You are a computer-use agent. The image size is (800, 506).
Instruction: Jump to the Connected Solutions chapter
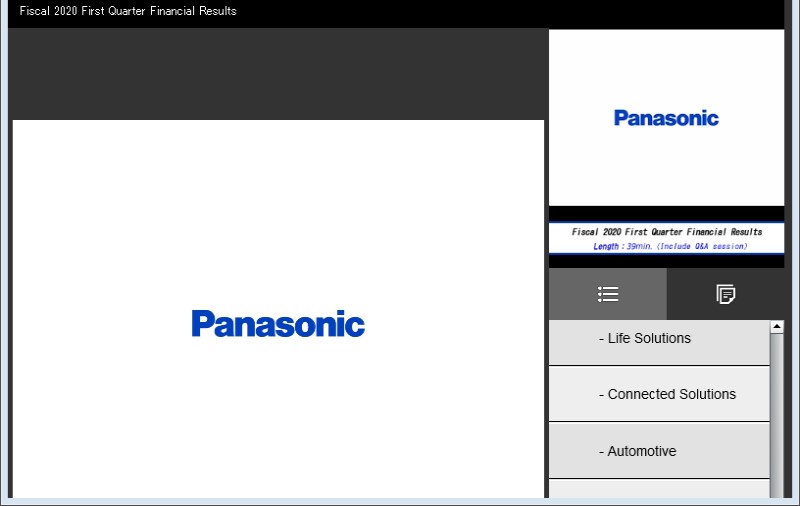(x=659, y=394)
